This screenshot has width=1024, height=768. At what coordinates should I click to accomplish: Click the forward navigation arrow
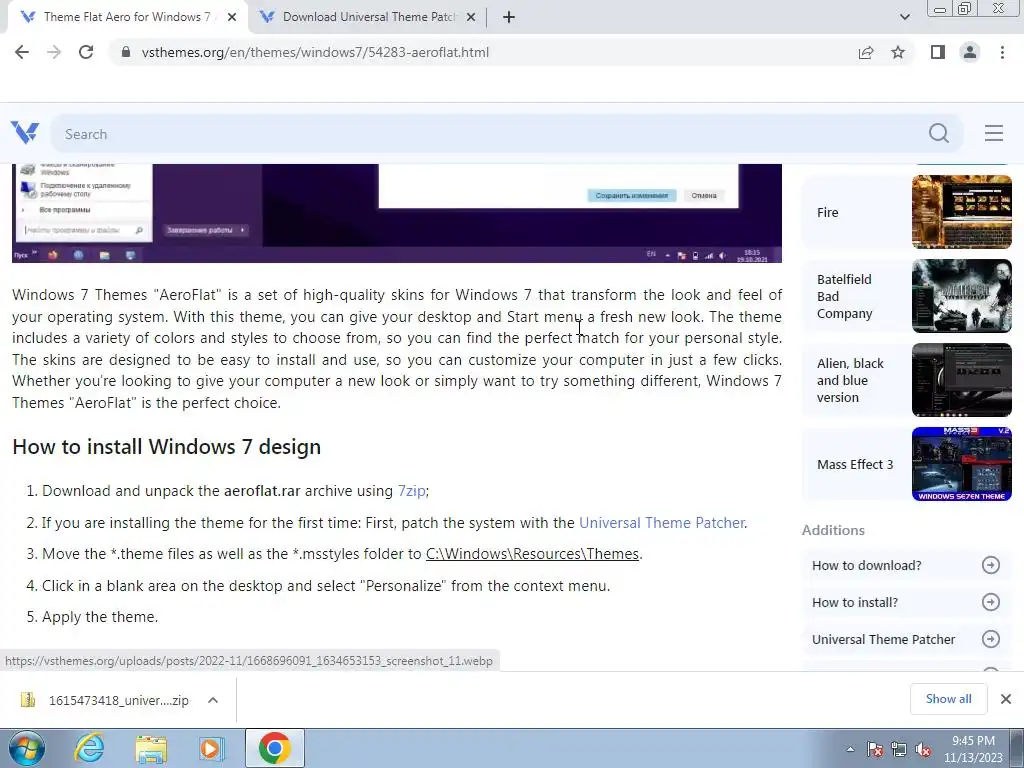click(54, 52)
